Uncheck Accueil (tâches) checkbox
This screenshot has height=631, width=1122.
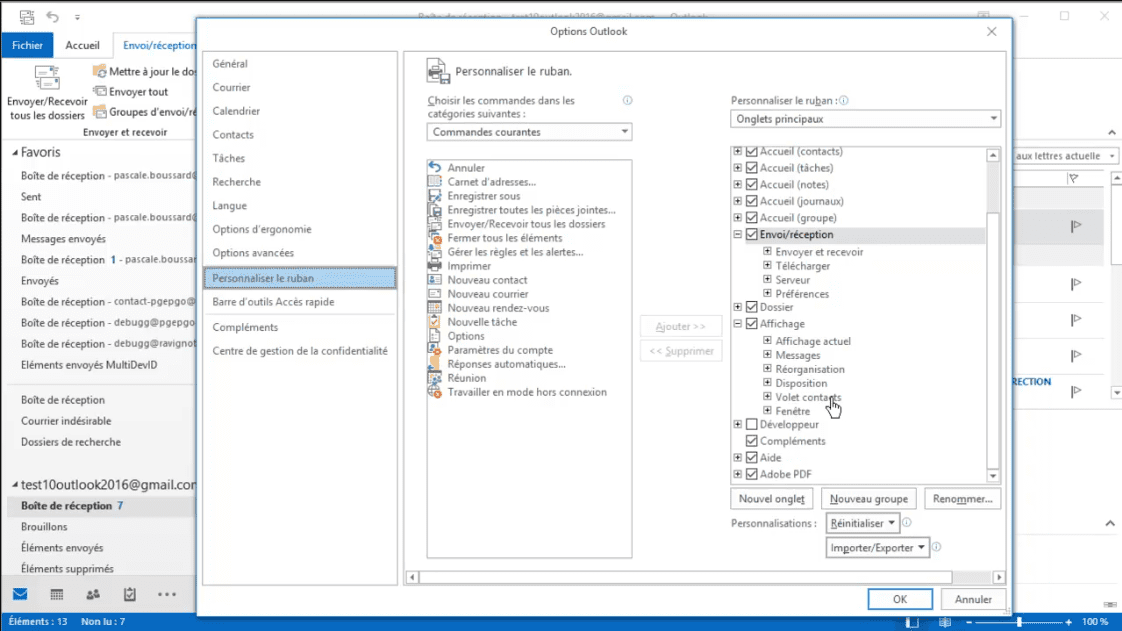click(751, 167)
